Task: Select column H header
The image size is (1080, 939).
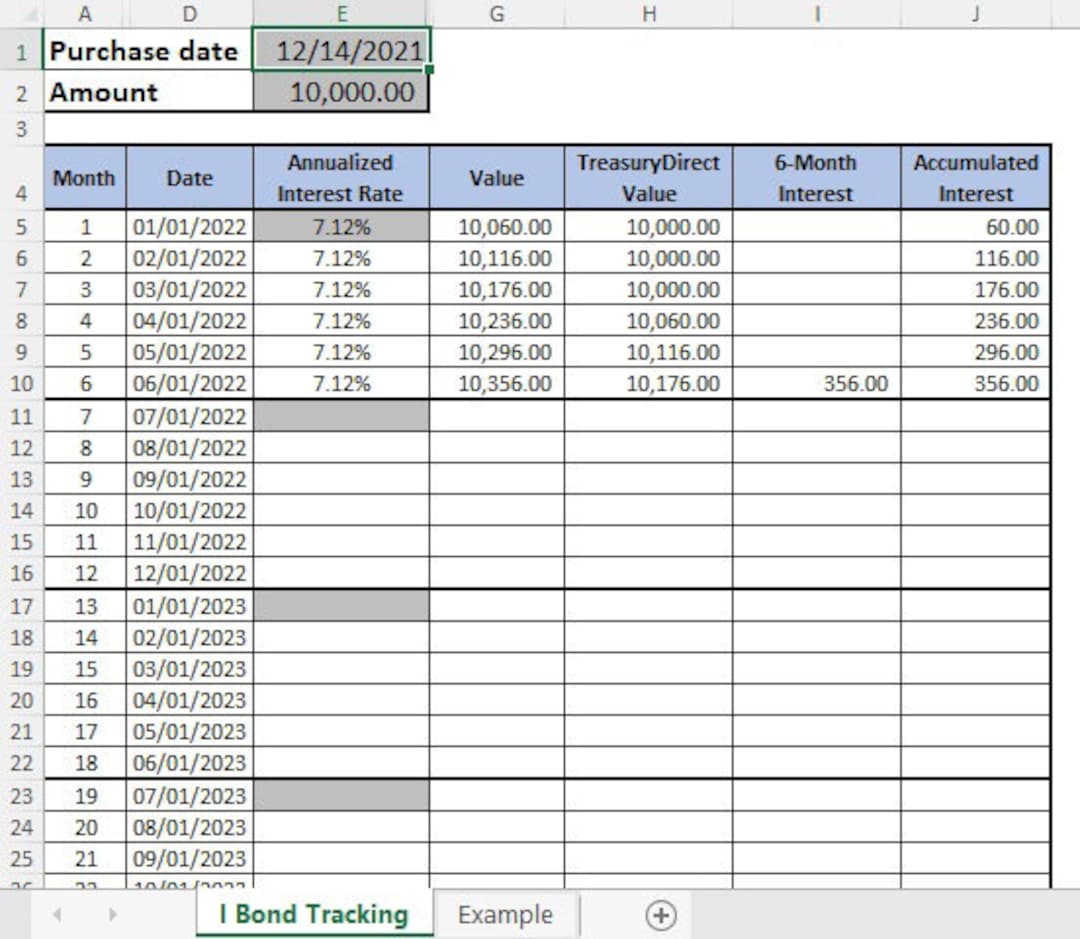Action: 650,13
